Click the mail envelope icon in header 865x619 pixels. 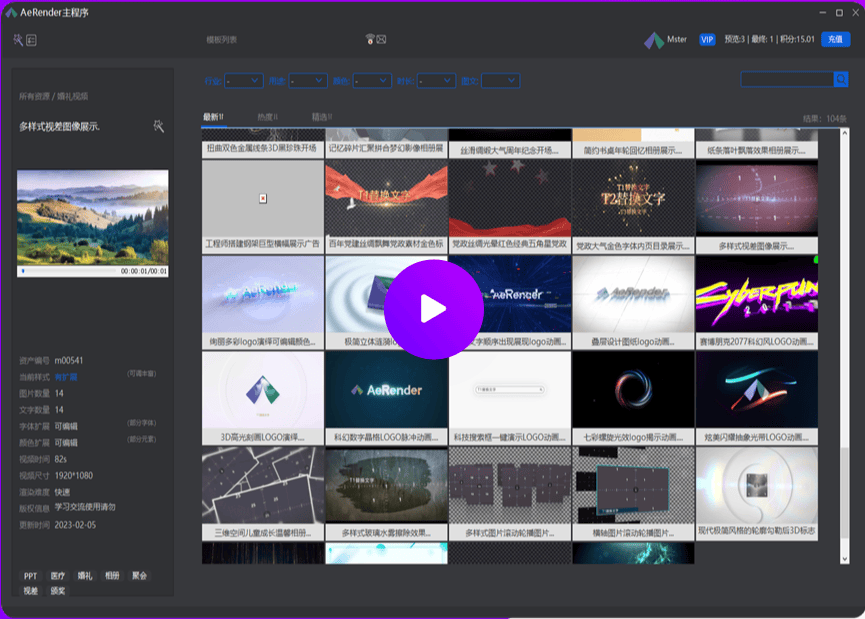381,40
